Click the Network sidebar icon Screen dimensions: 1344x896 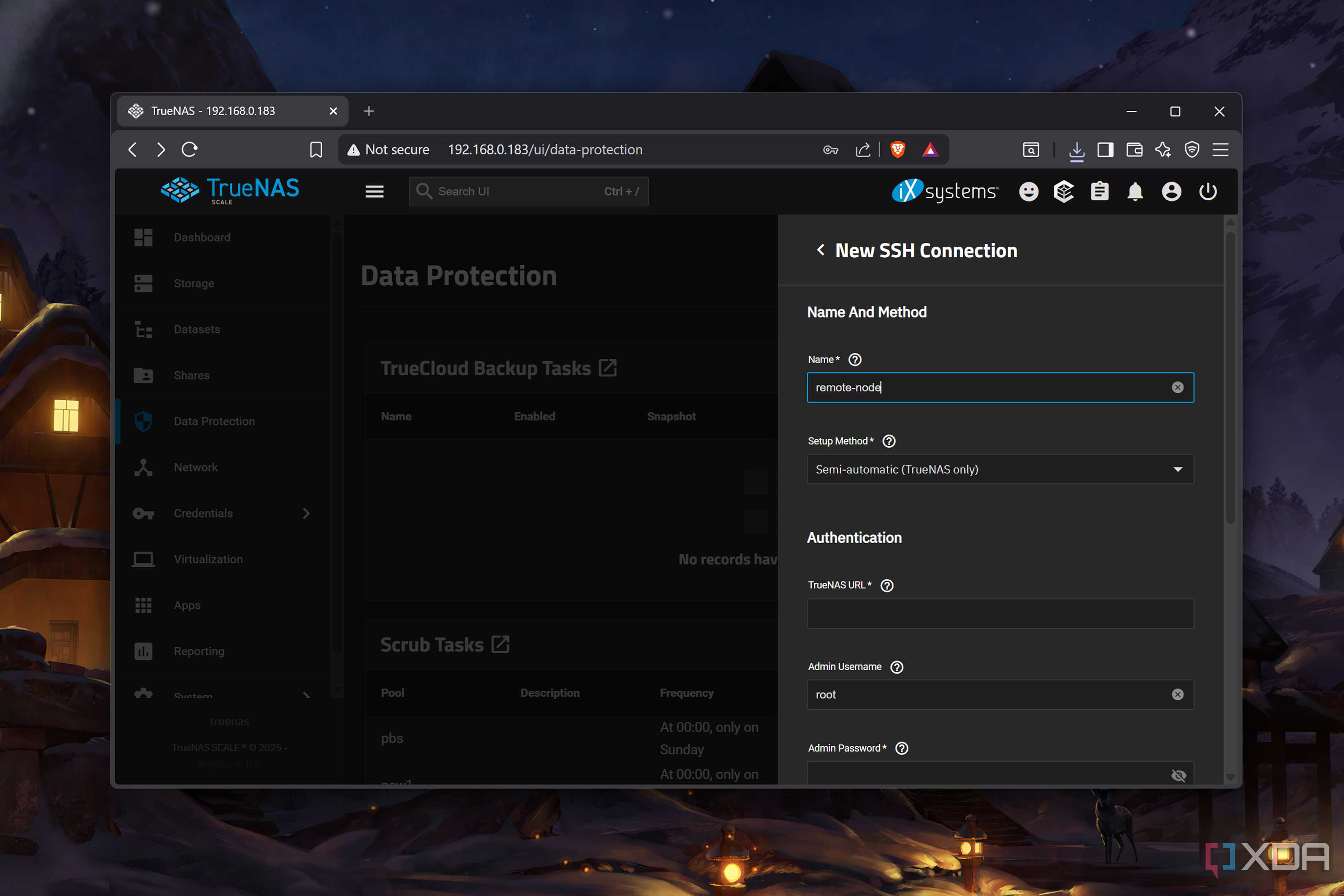143,468
